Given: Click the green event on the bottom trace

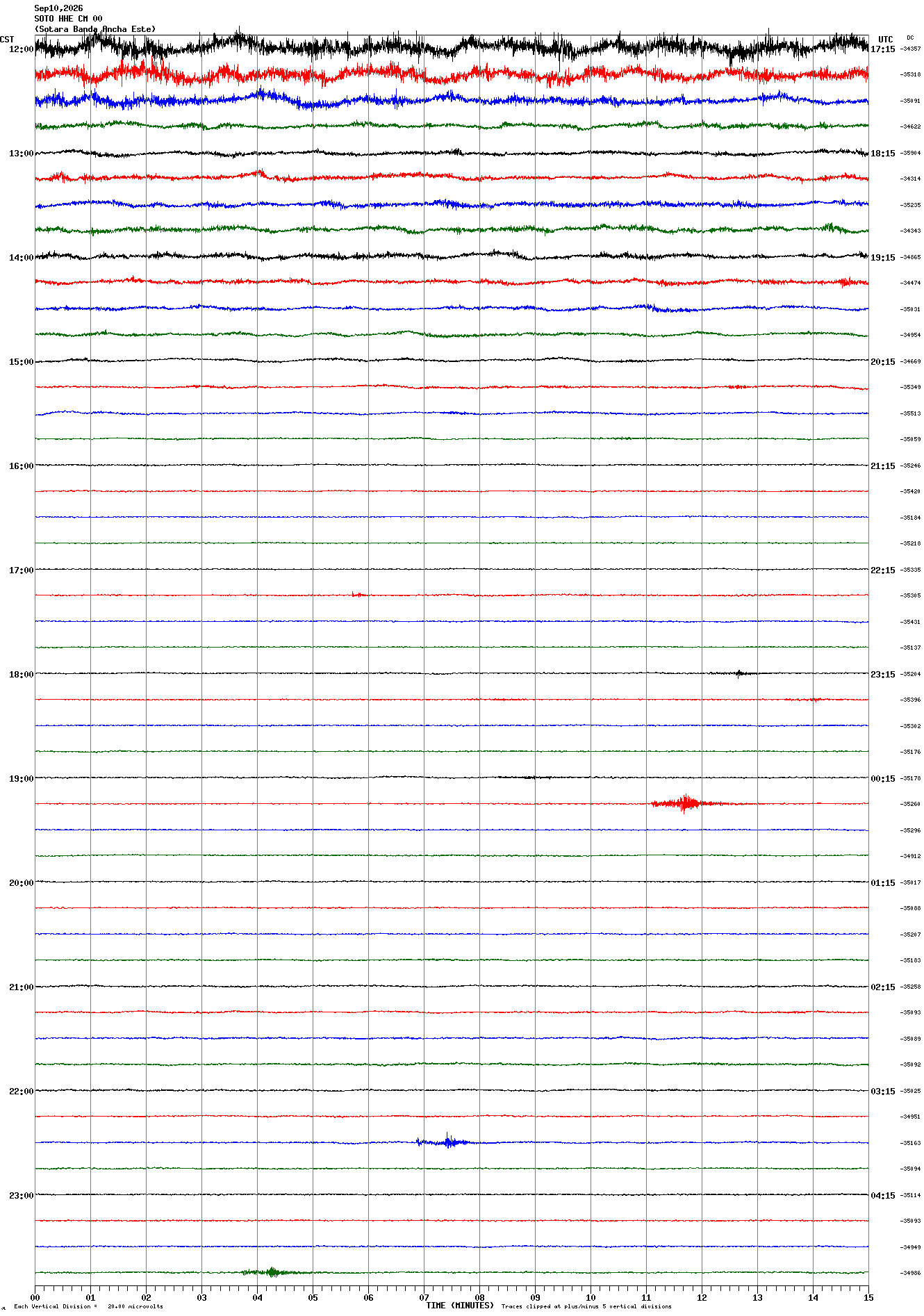Looking at the screenshot, I should coord(272,1272).
